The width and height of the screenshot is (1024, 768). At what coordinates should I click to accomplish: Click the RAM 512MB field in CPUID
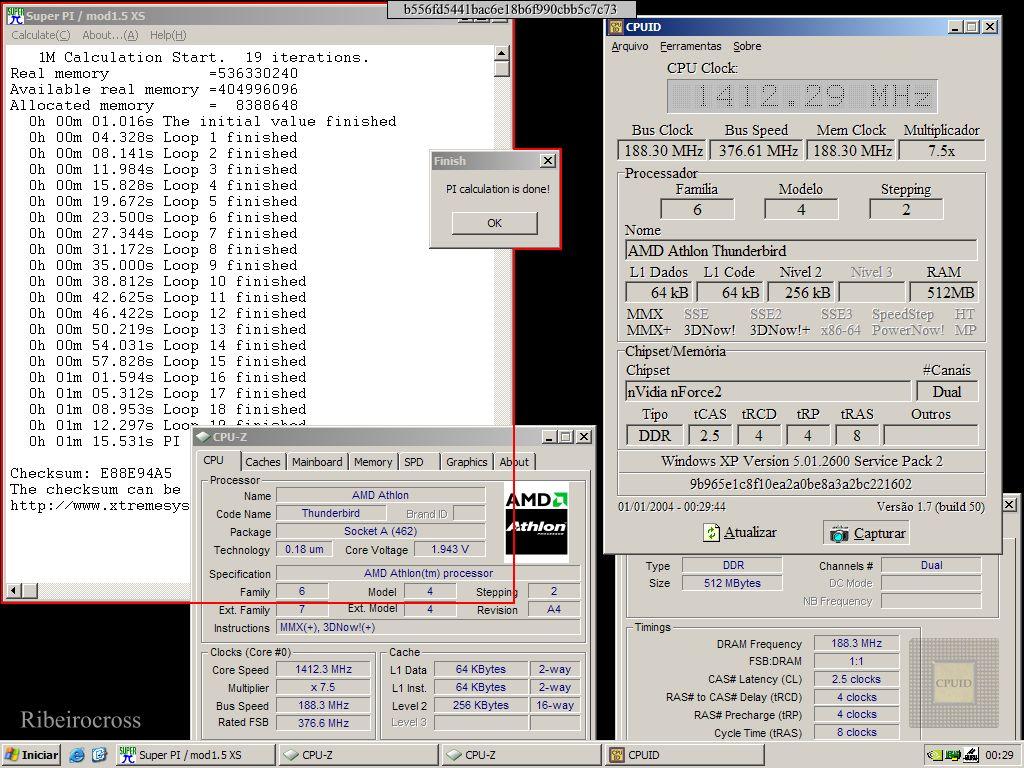pyautogui.click(x=944, y=293)
